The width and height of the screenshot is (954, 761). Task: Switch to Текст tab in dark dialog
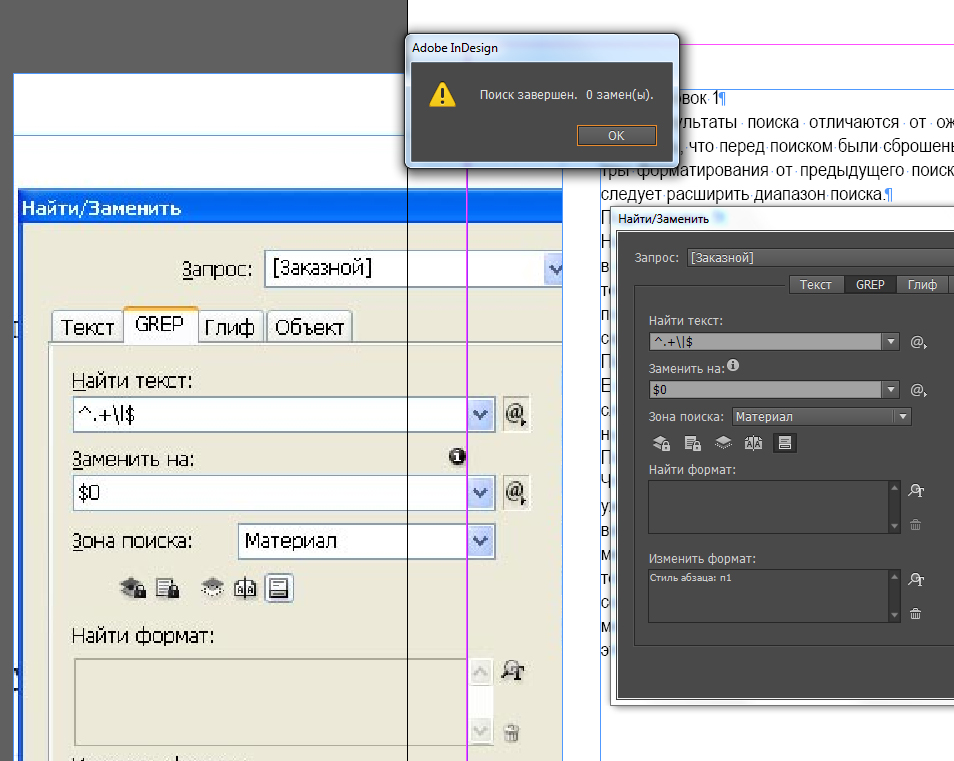tap(816, 285)
